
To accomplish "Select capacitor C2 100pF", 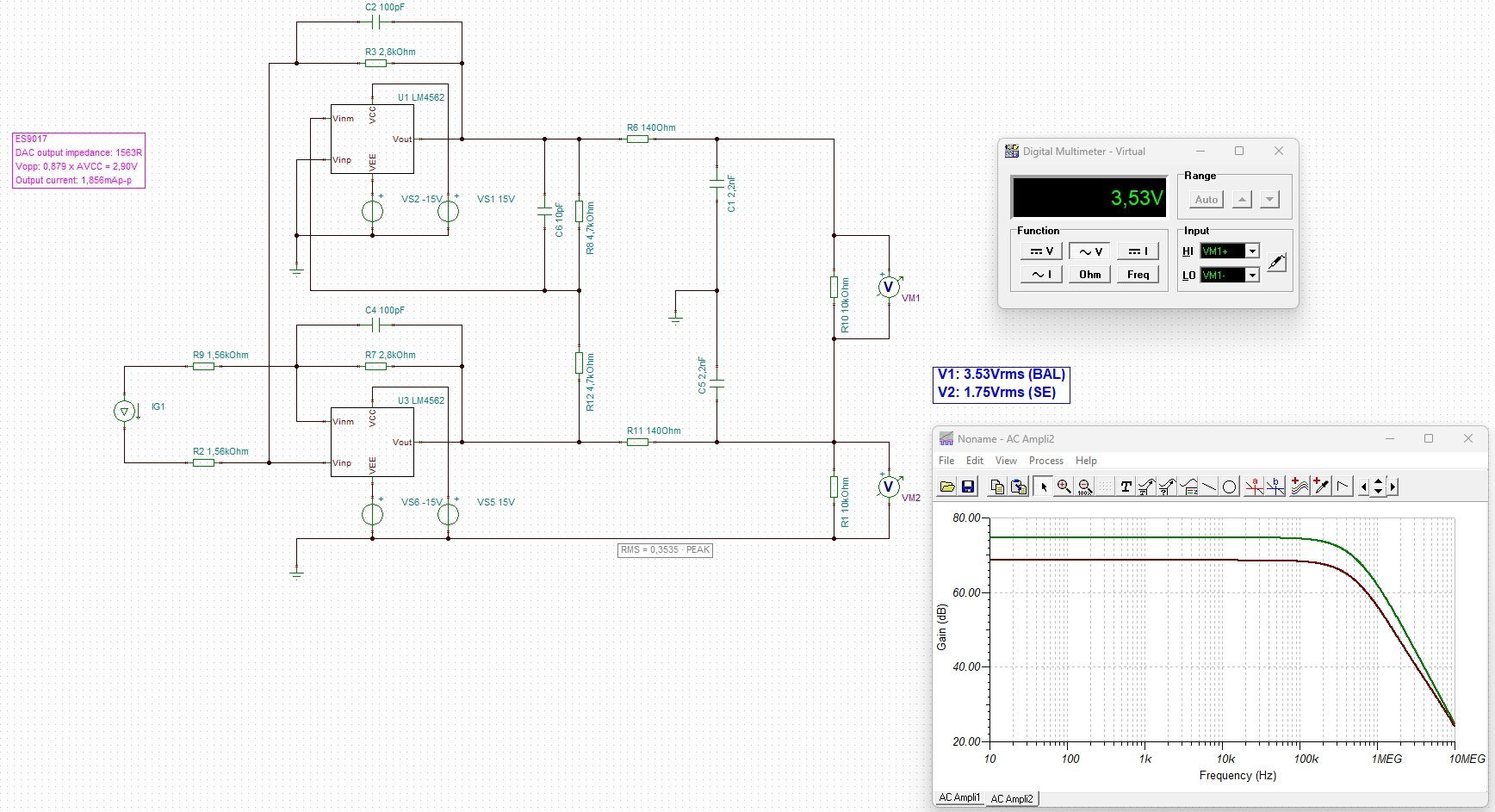I will [x=375, y=22].
